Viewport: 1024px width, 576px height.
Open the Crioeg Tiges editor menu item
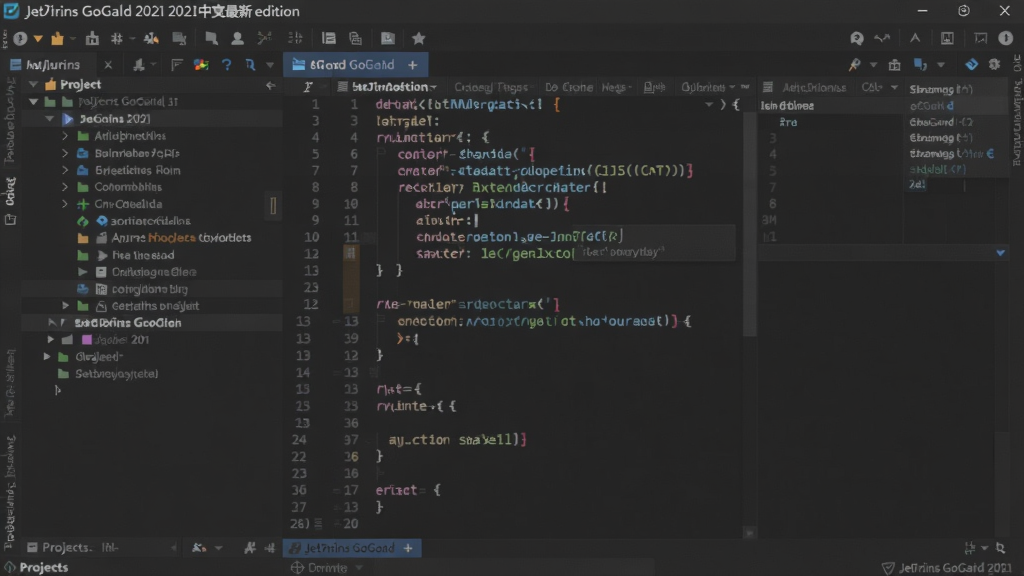pos(490,87)
